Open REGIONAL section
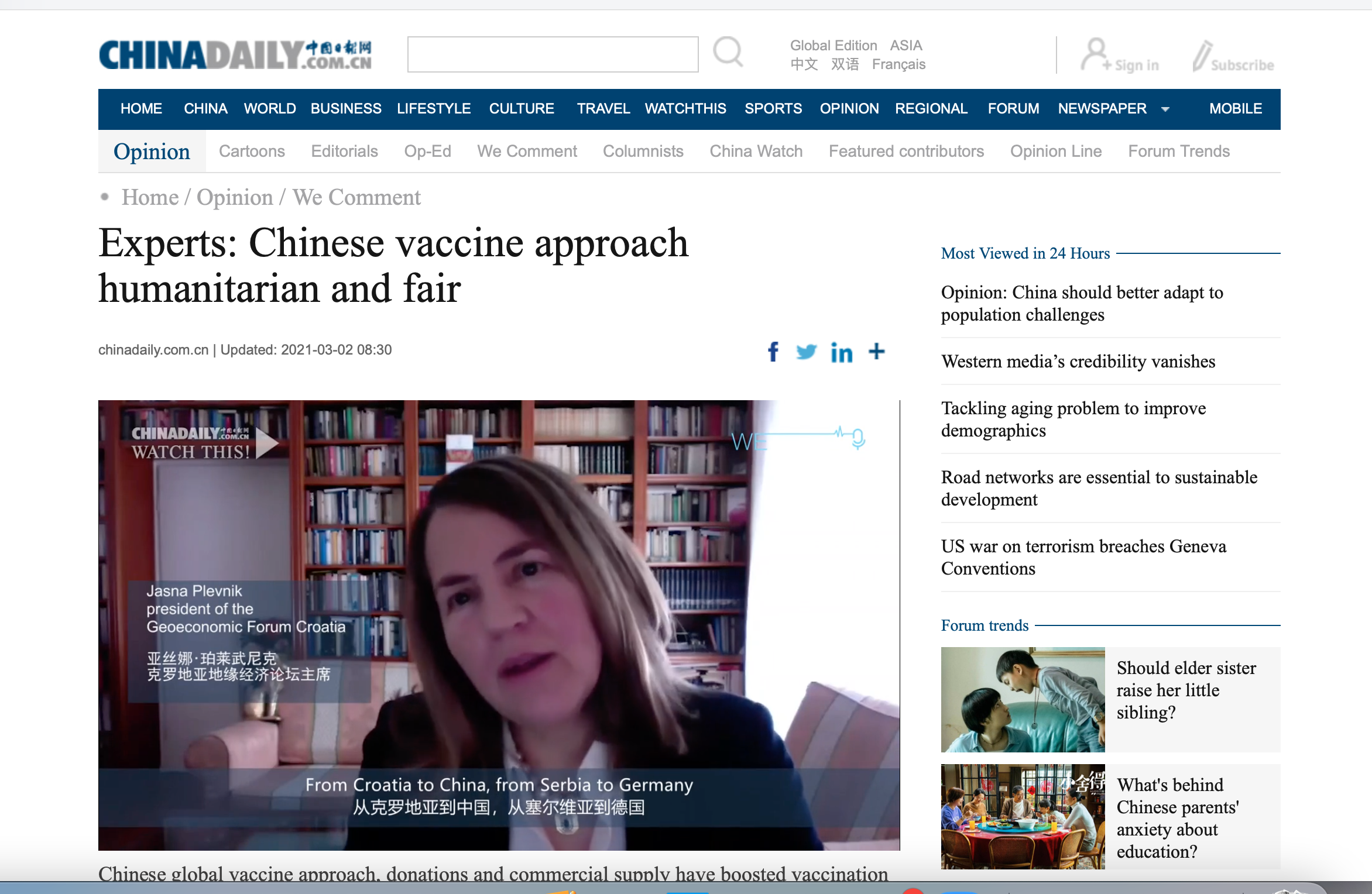 (931, 109)
